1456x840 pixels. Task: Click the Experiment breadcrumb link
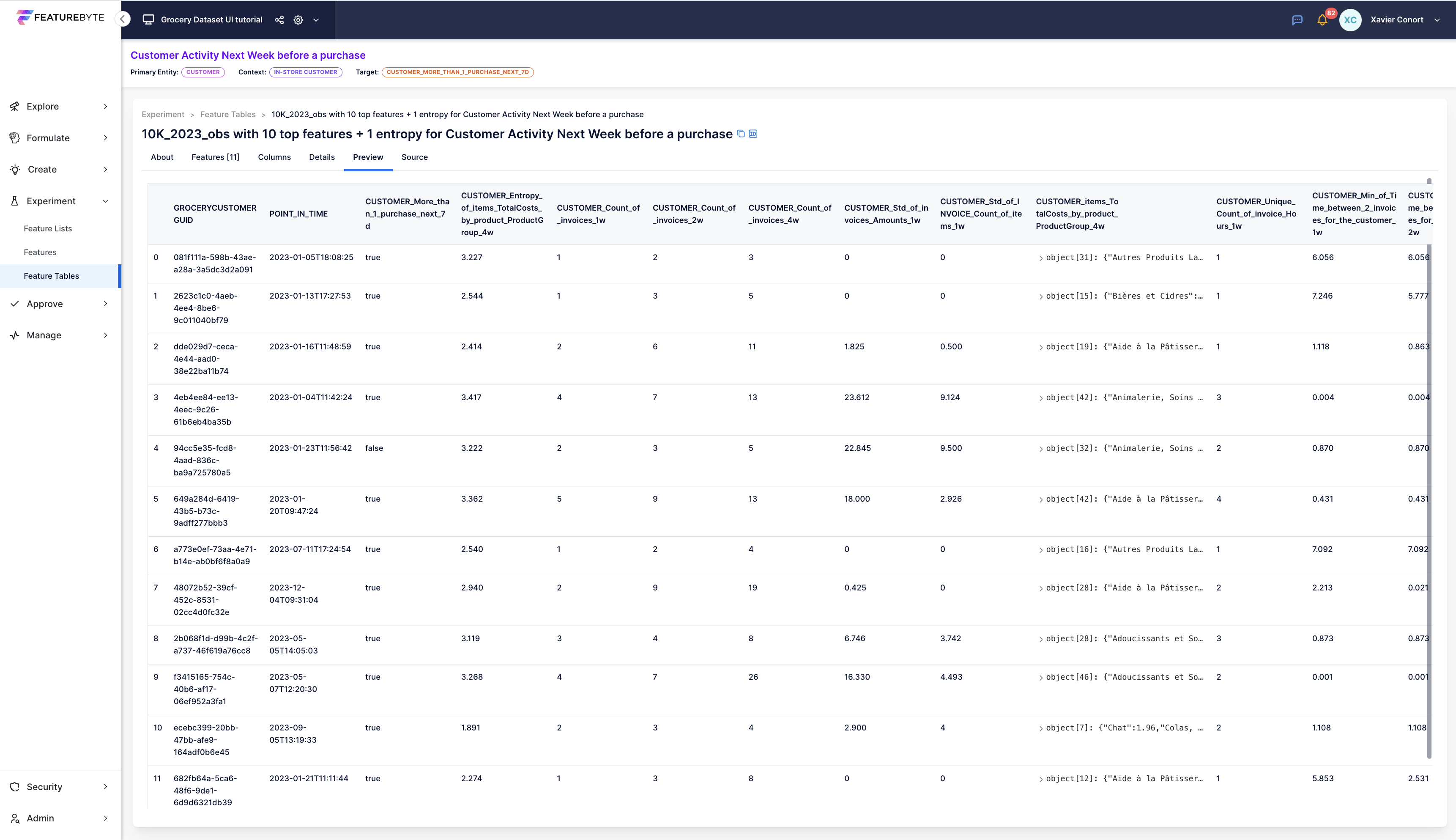[163, 114]
